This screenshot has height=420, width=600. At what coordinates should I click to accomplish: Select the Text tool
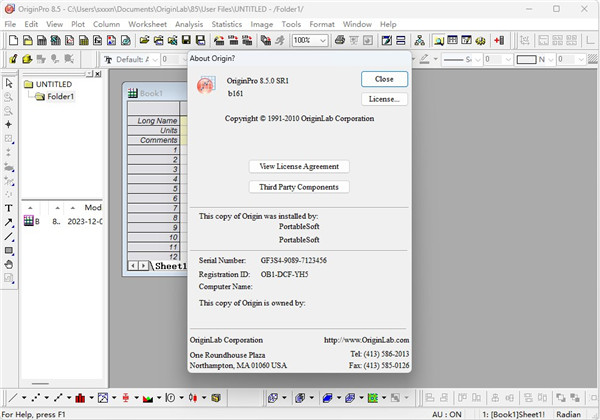9,208
